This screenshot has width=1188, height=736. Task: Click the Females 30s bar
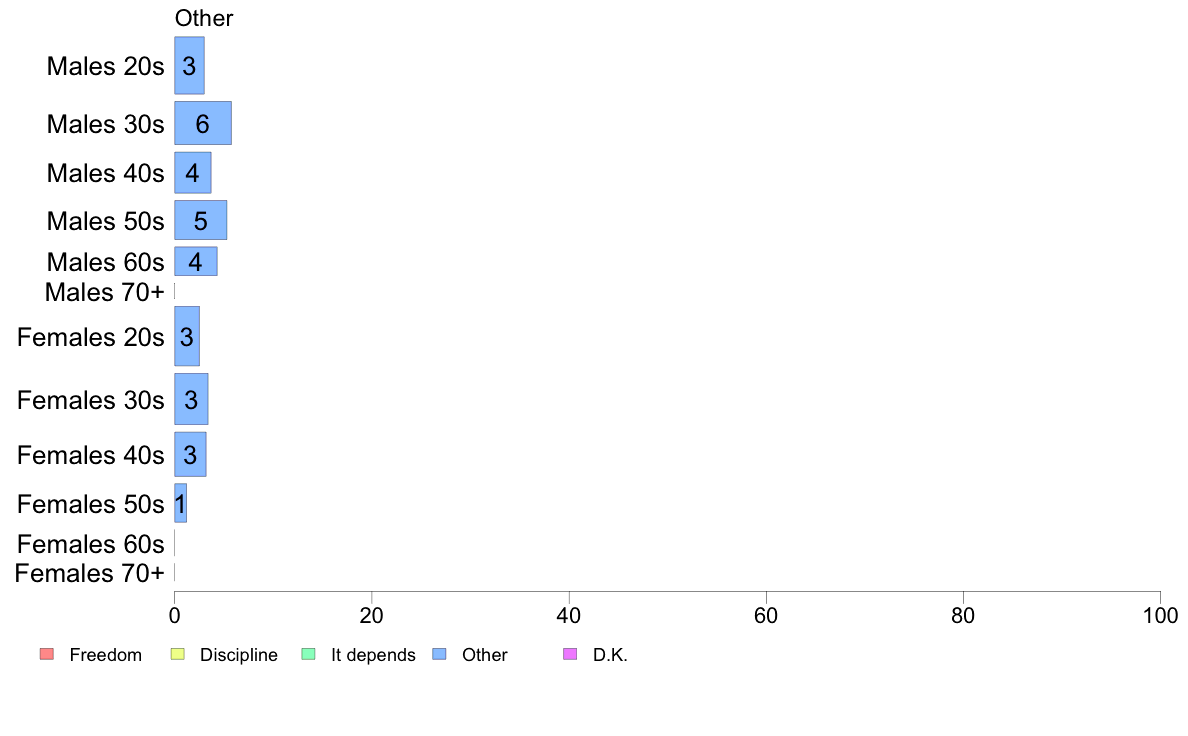point(192,399)
